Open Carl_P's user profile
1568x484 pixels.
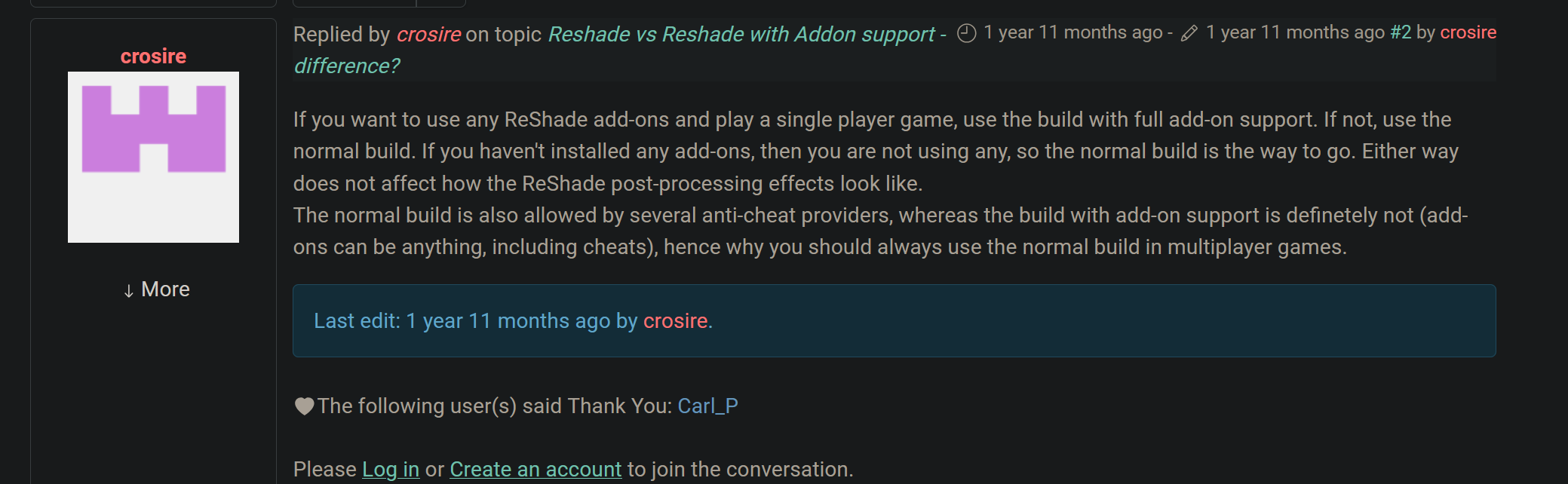point(707,406)
